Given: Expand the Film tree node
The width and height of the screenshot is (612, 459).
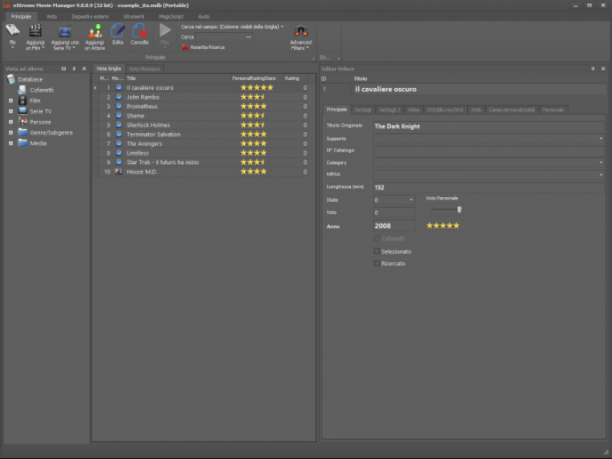Looking at the screenshot, I should 11,100.
